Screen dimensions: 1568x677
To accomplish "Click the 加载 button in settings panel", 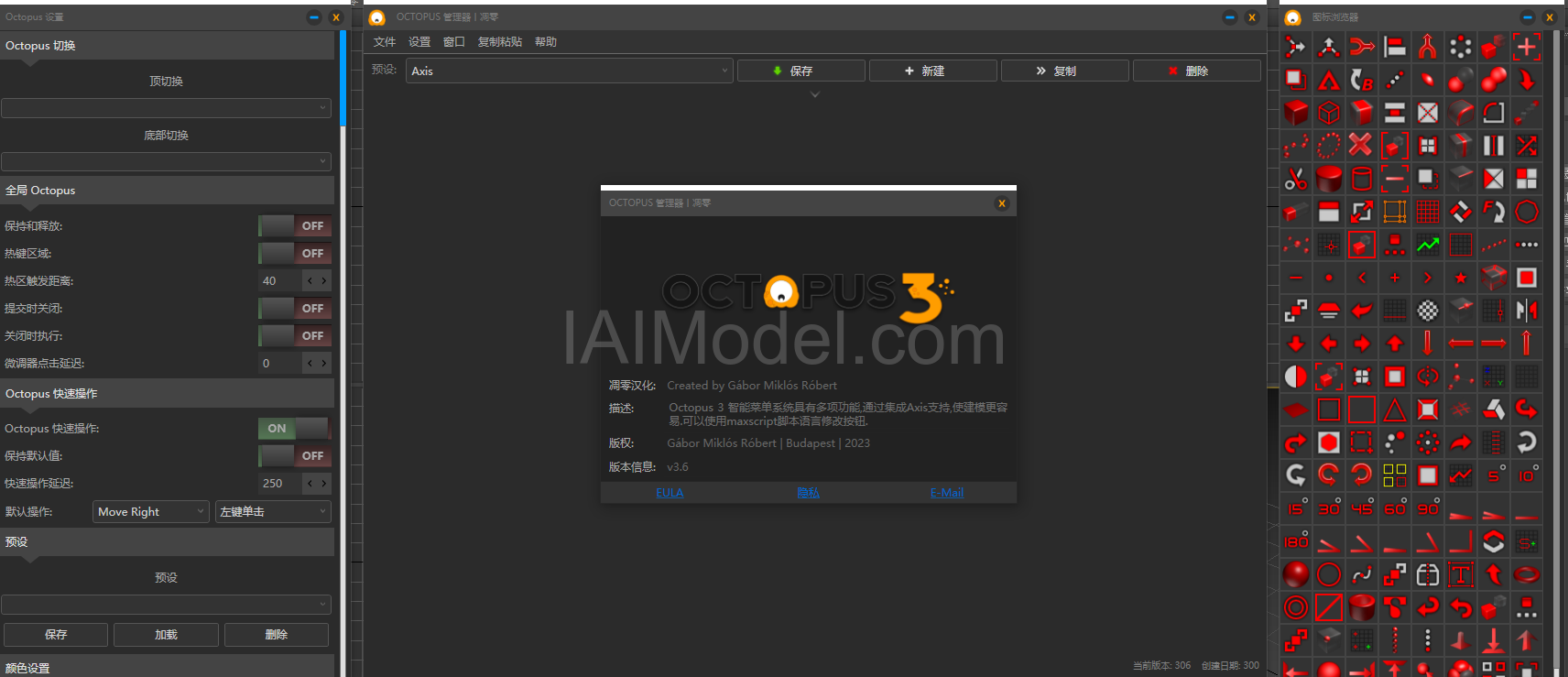I will [166, 635].
